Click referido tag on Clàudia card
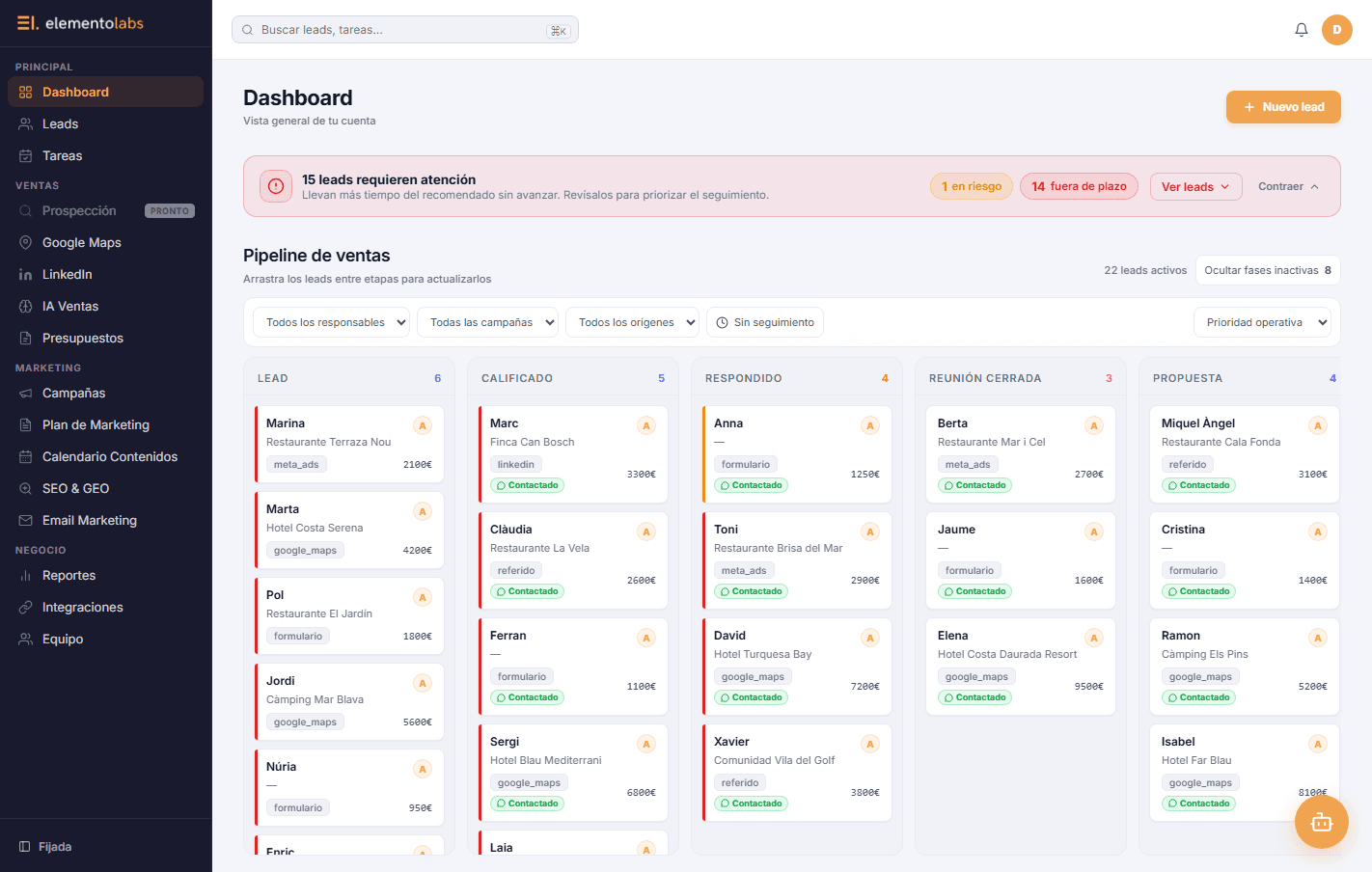1372x872 pixels. (516, 571)
